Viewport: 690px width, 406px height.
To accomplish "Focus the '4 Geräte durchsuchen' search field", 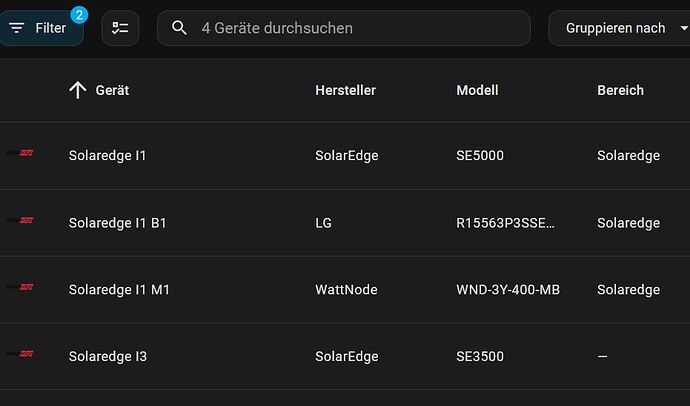I will 344,28.
